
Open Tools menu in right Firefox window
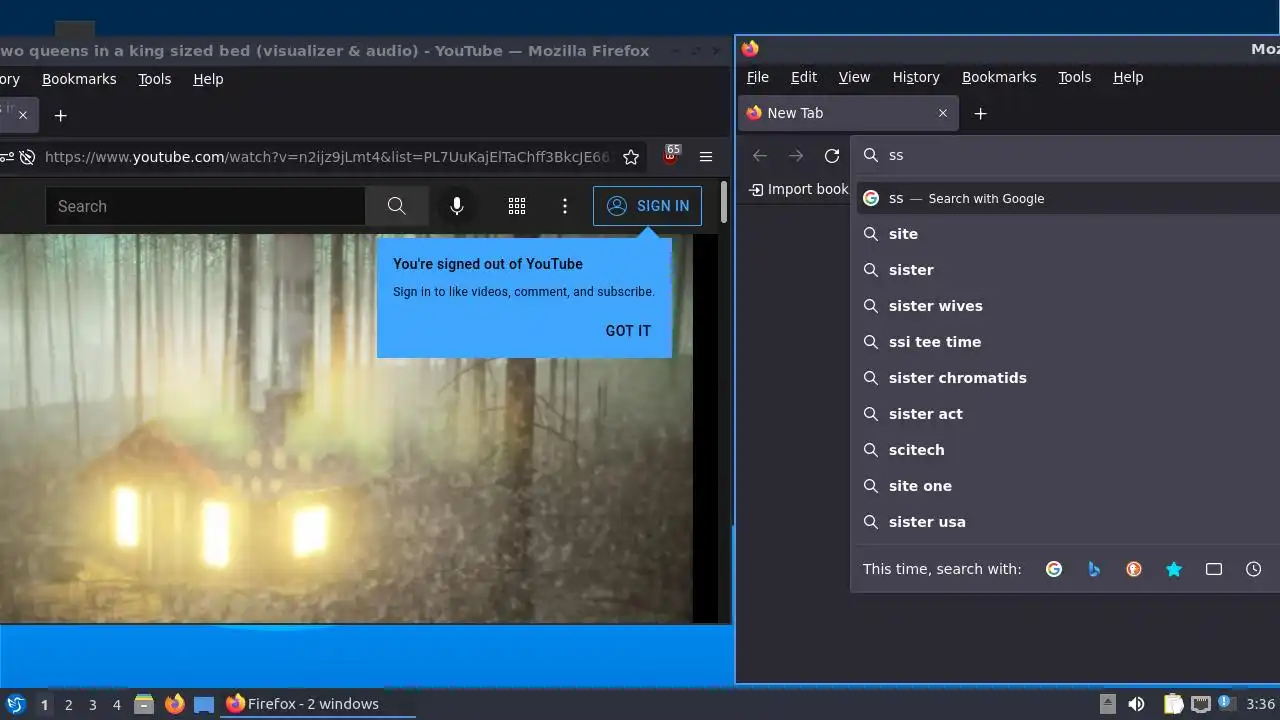click(1075, 77)
